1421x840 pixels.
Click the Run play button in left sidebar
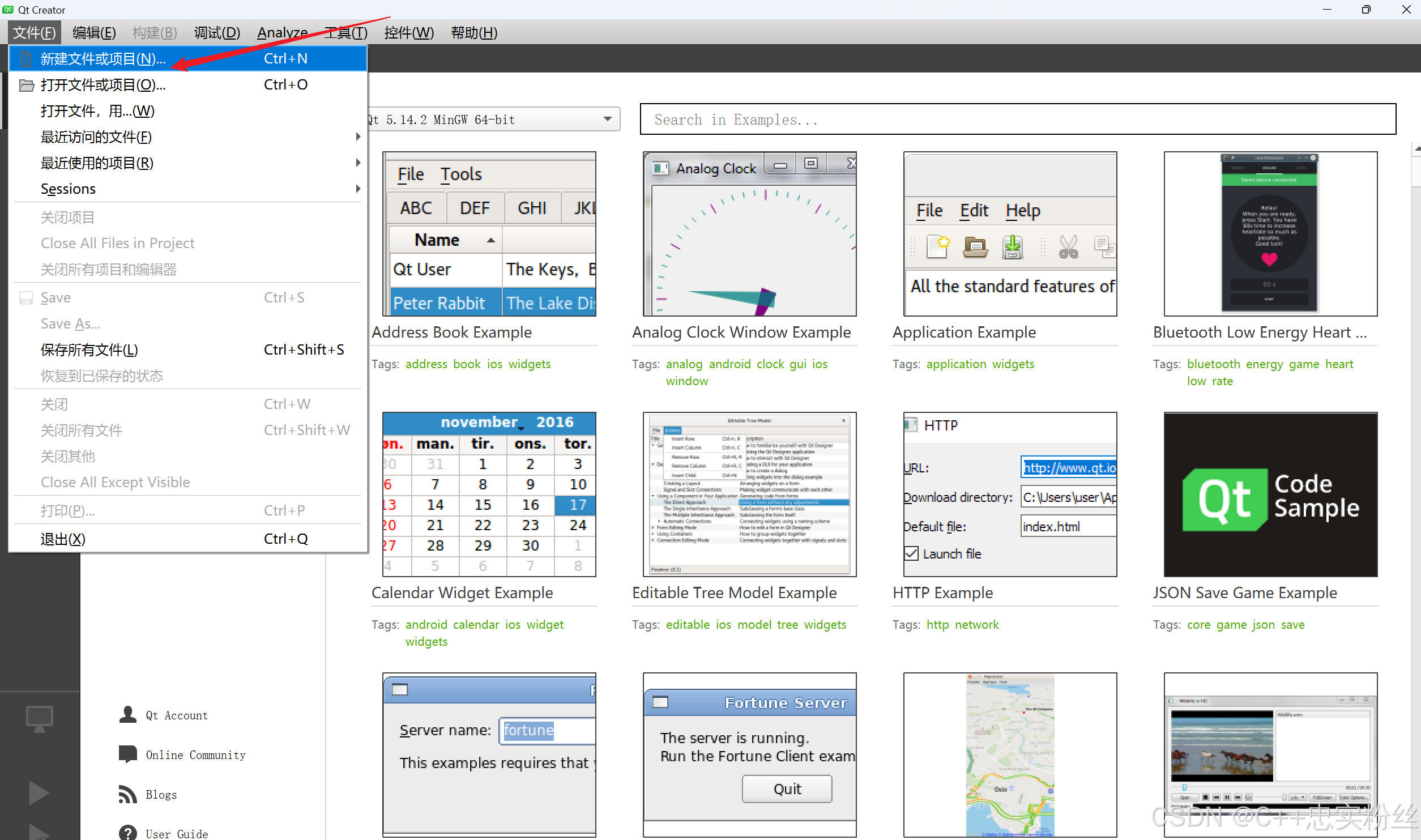(x=39, y=792)
